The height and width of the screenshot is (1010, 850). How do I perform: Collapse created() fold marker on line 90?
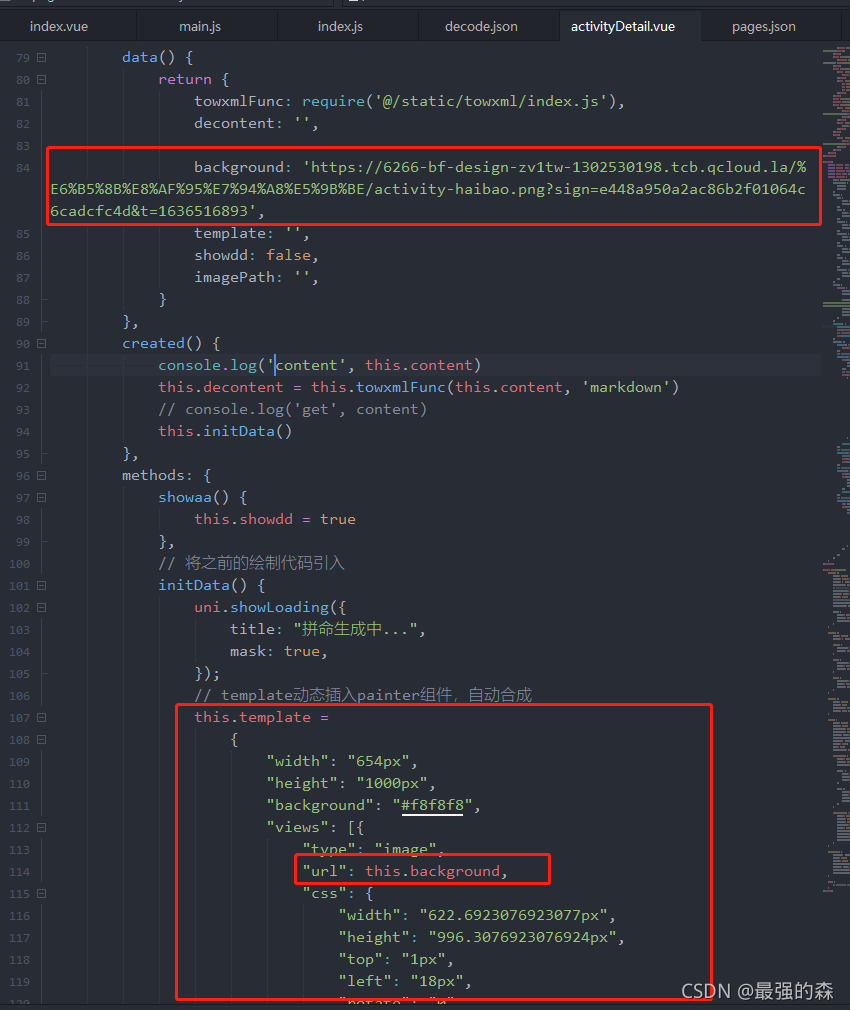[41, 343]
